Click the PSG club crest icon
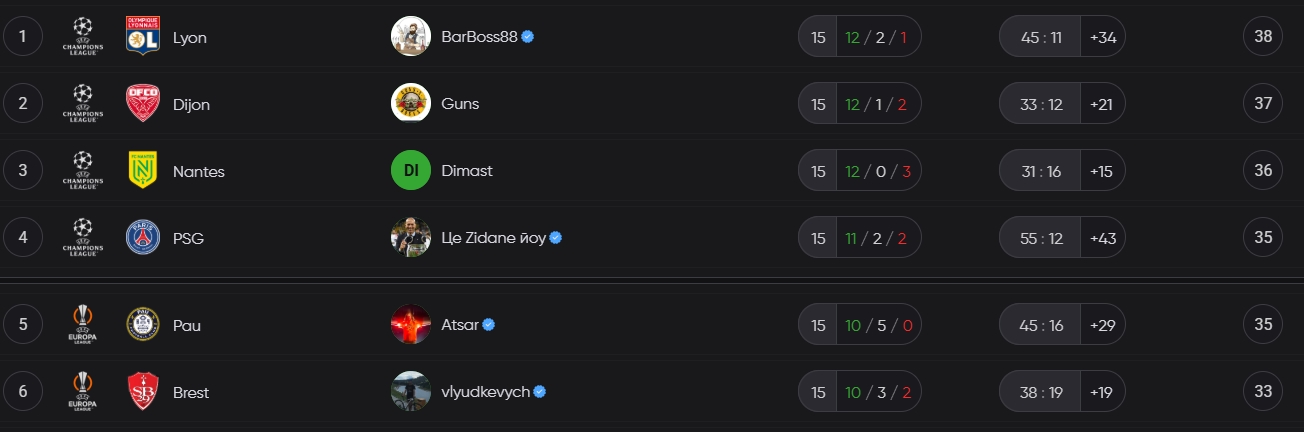The width and height of the screenshot is (1304, 432). [143, 238]
